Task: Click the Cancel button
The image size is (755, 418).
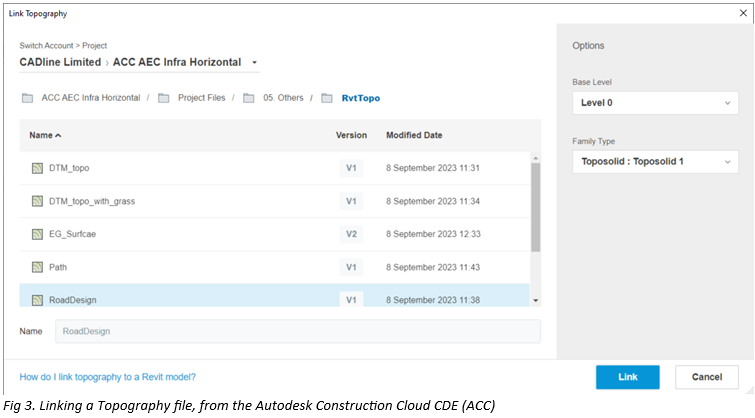Action: click(706, 377)
